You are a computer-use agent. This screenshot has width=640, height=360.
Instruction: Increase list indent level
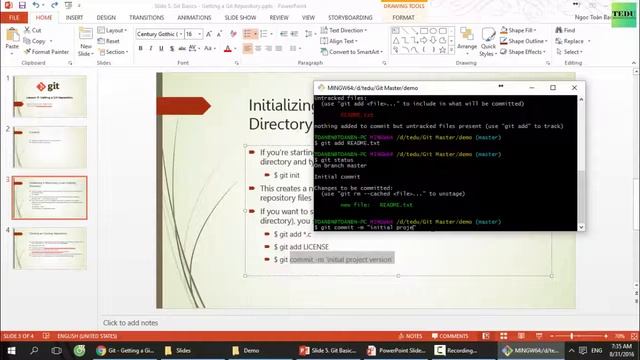294,34
